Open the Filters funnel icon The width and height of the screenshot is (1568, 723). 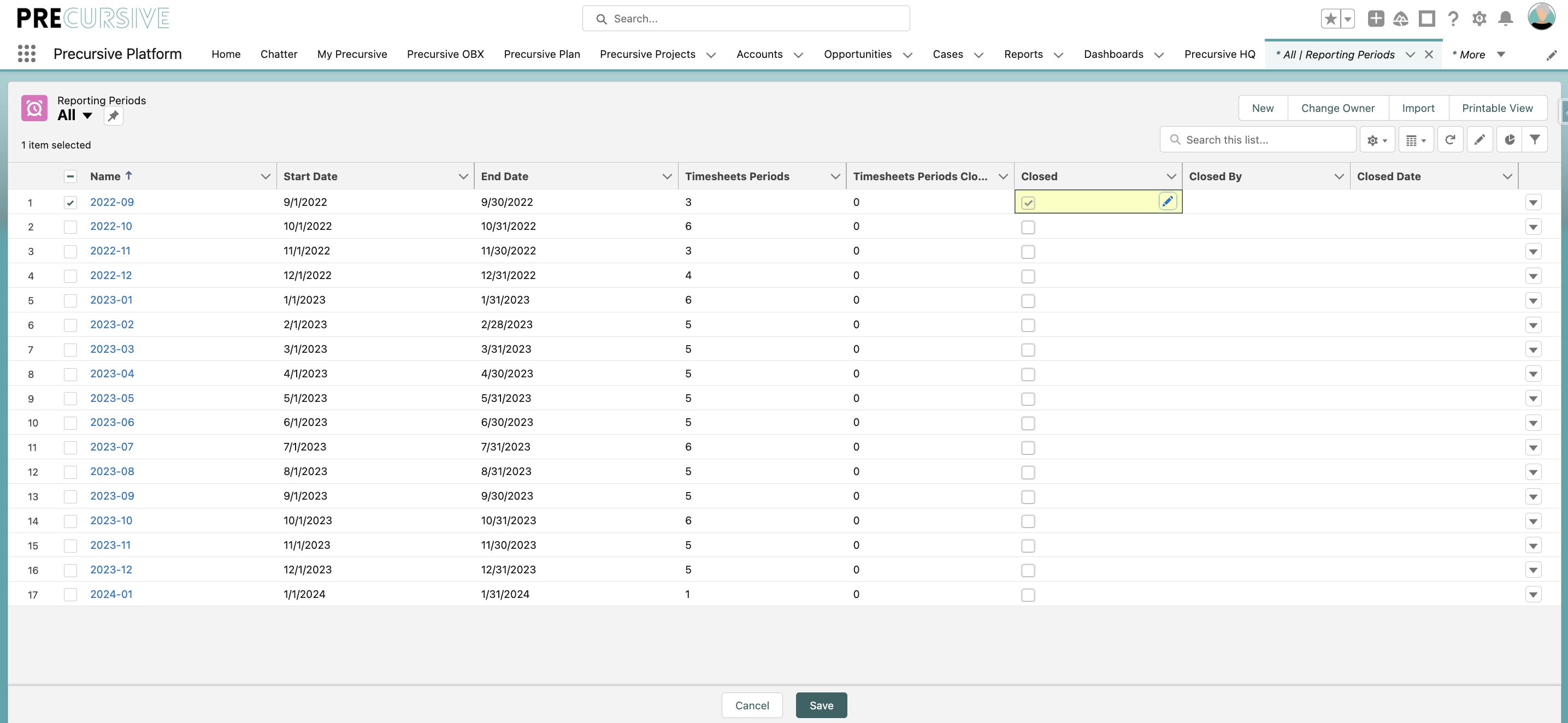[1535, 140]
